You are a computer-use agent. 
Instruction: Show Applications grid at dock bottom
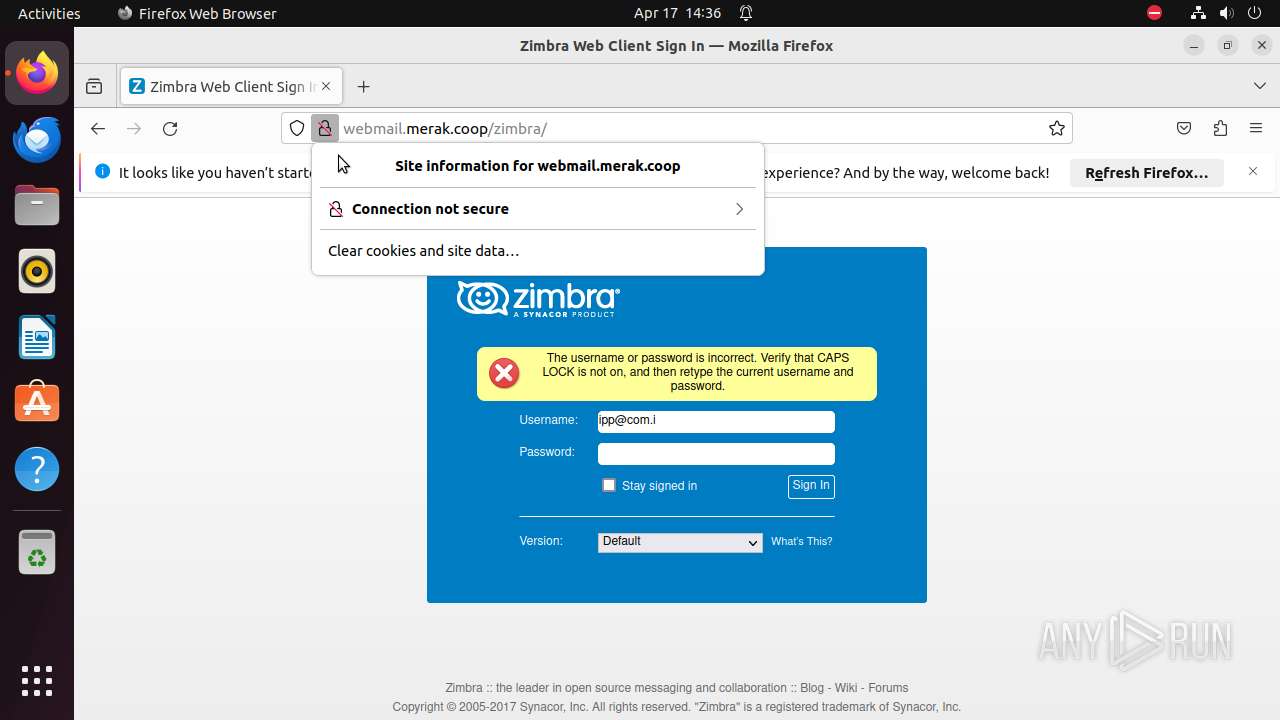point(37,681)
